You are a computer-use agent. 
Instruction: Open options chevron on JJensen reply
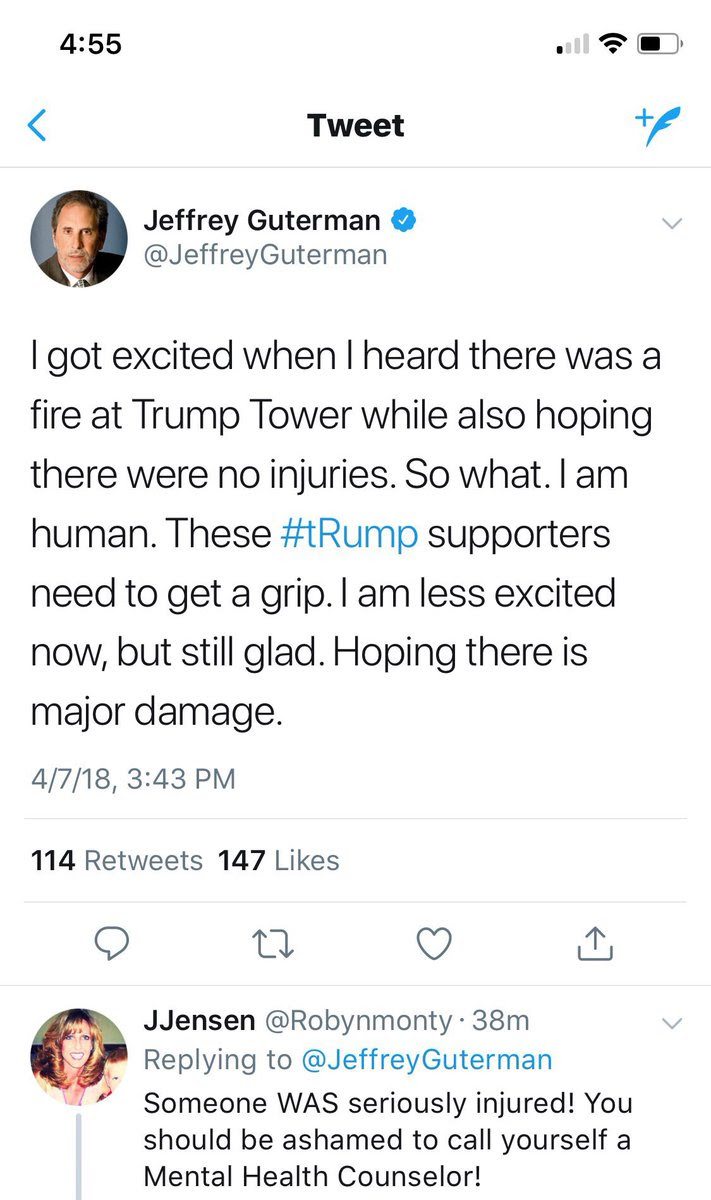pyautogui.click(x=672, y=1022)
